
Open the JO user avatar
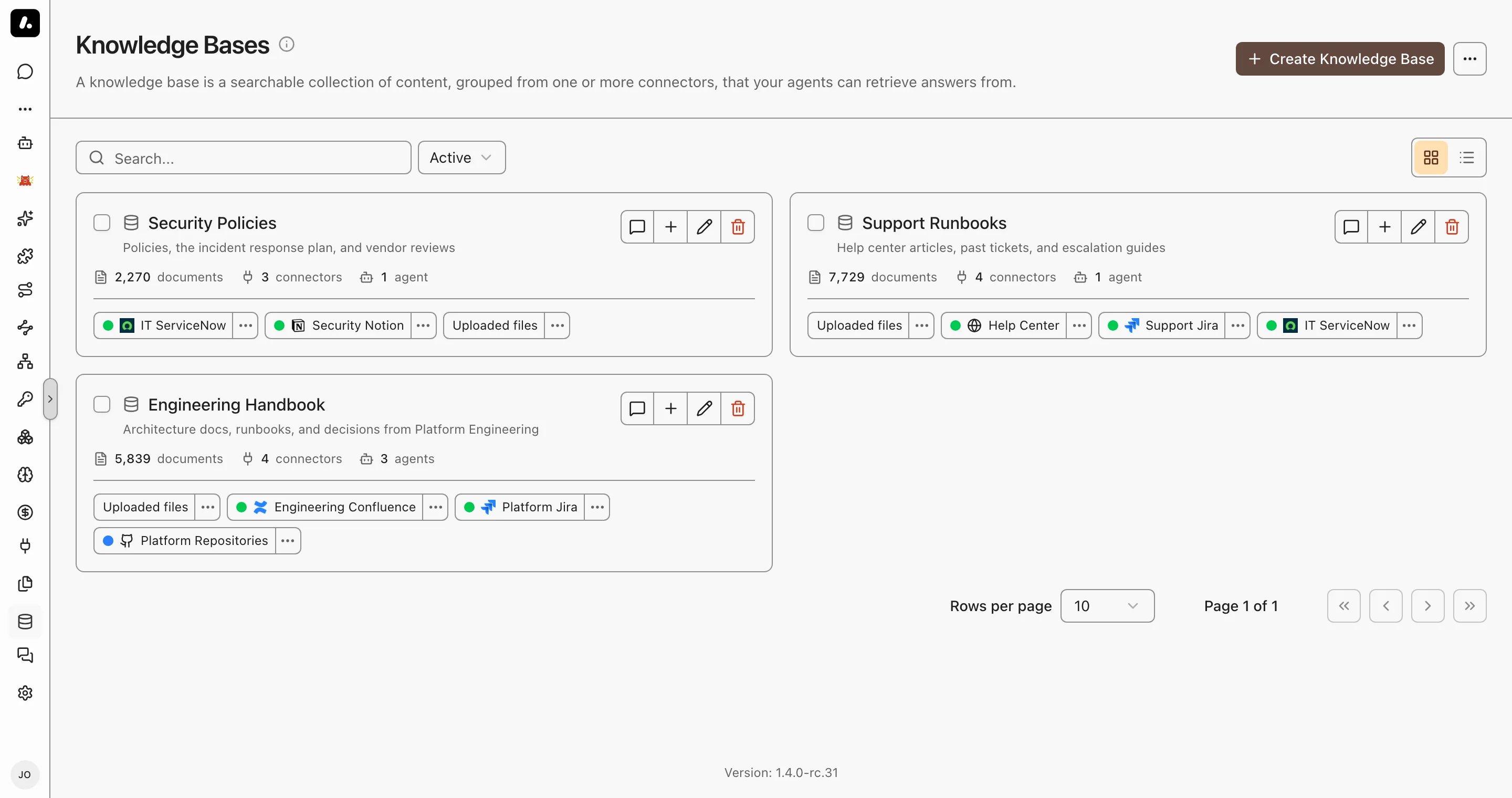click(25, 775)
